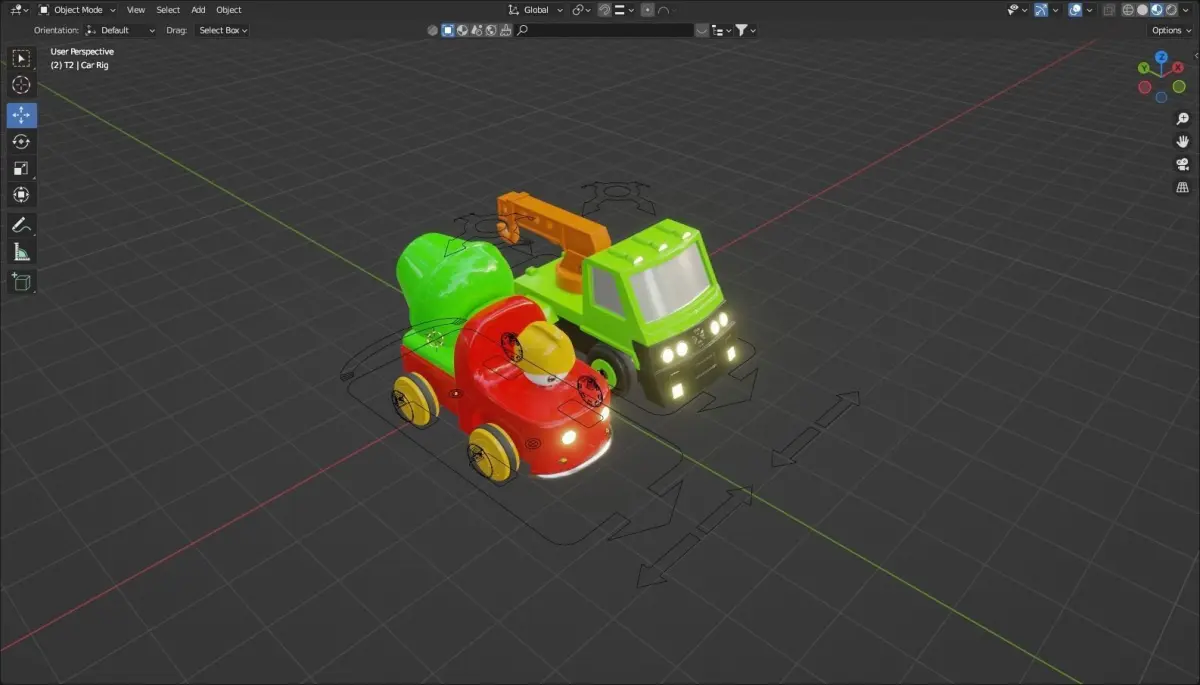Switch to the Scale tool
This screenshot has width=1200, height=685.
[21, 168]
